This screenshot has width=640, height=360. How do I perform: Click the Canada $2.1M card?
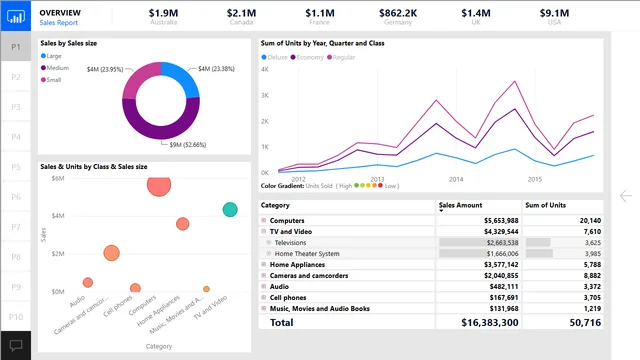241,16
